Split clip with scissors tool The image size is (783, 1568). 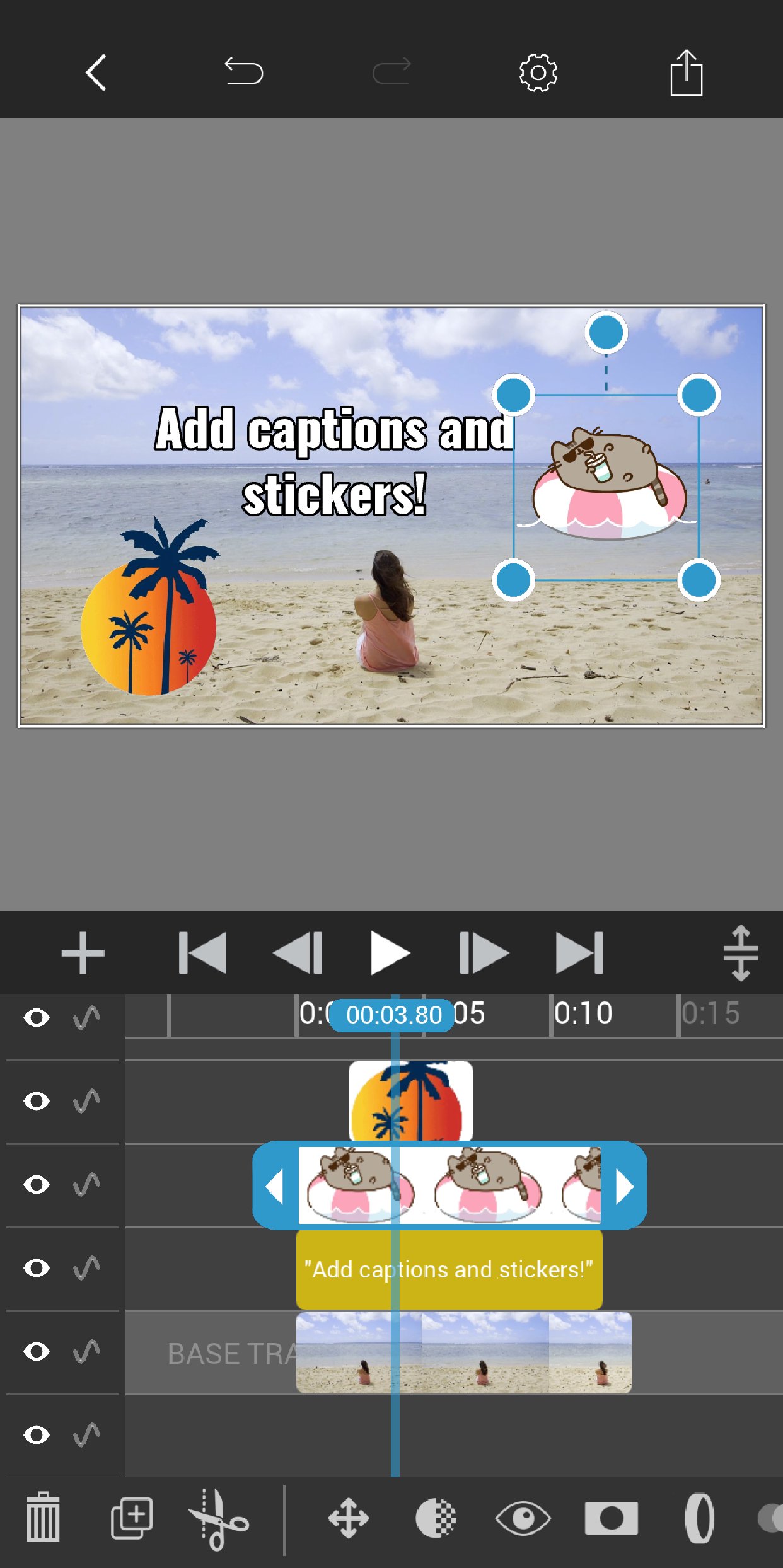pos(219,1519)
